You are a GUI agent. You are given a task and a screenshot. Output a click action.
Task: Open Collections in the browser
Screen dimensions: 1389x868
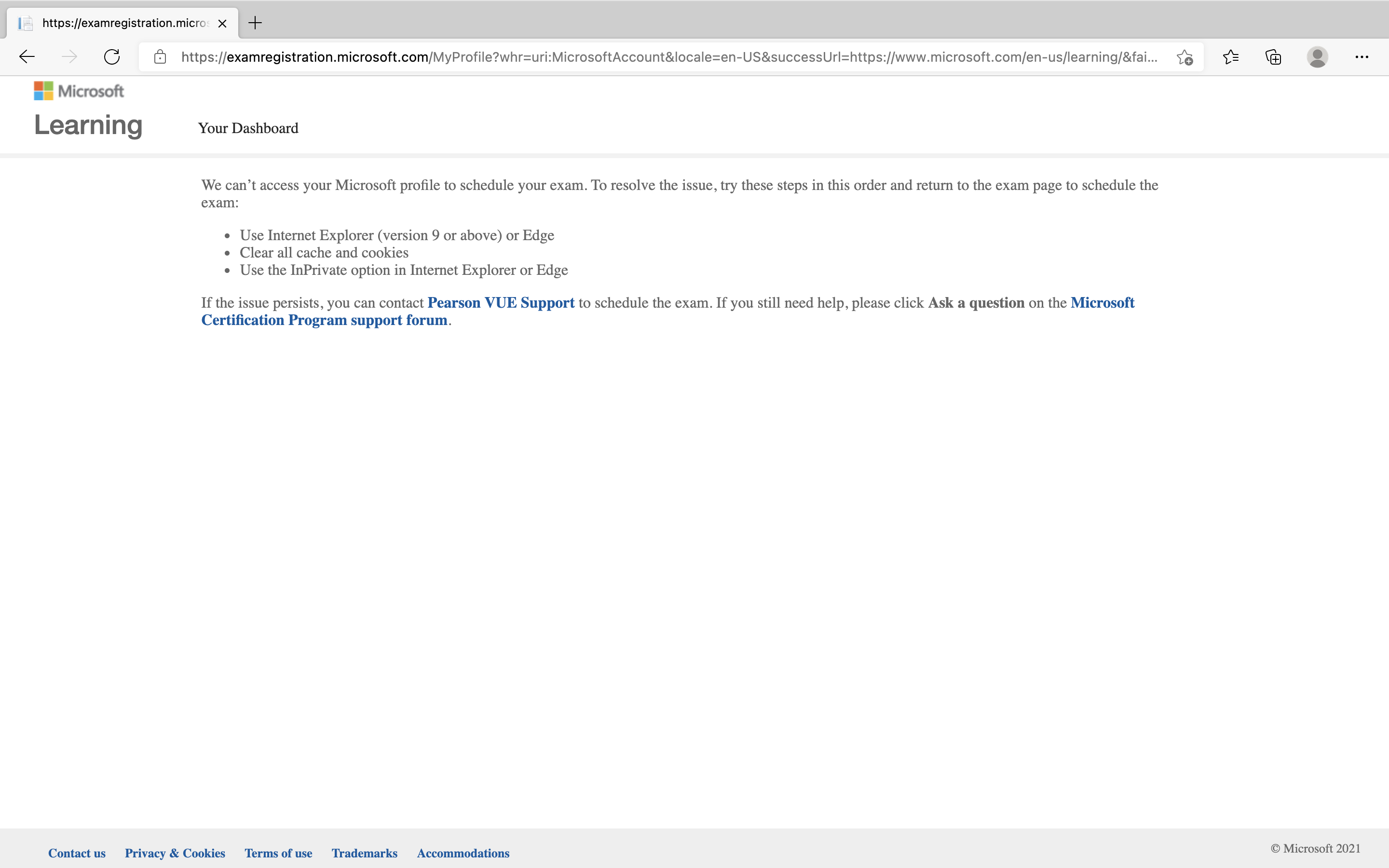click(x=1273, y=56)
